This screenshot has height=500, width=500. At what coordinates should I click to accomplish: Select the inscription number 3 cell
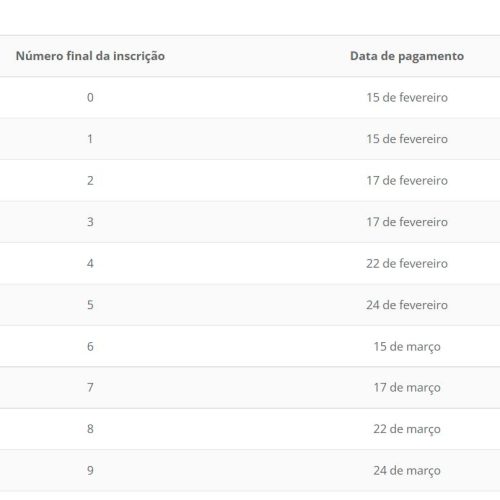click(90, 222)
